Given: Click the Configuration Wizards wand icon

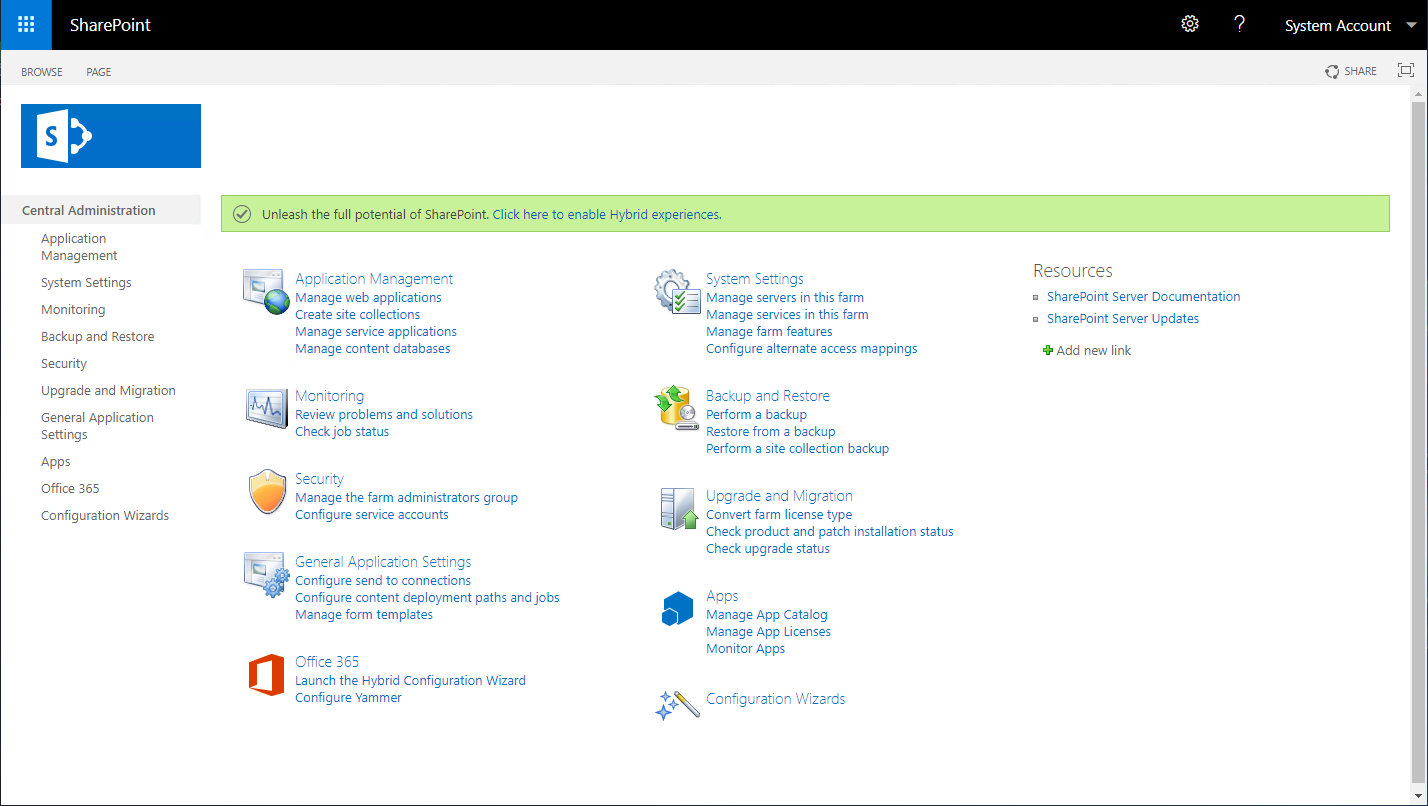Looking at the screenshot, I should coord(676,704).
